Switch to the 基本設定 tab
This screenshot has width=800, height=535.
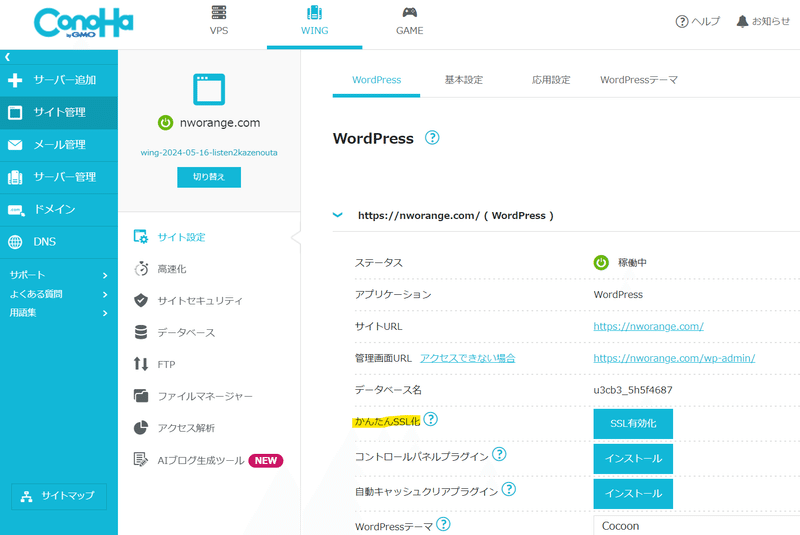[x=463, y=80]
